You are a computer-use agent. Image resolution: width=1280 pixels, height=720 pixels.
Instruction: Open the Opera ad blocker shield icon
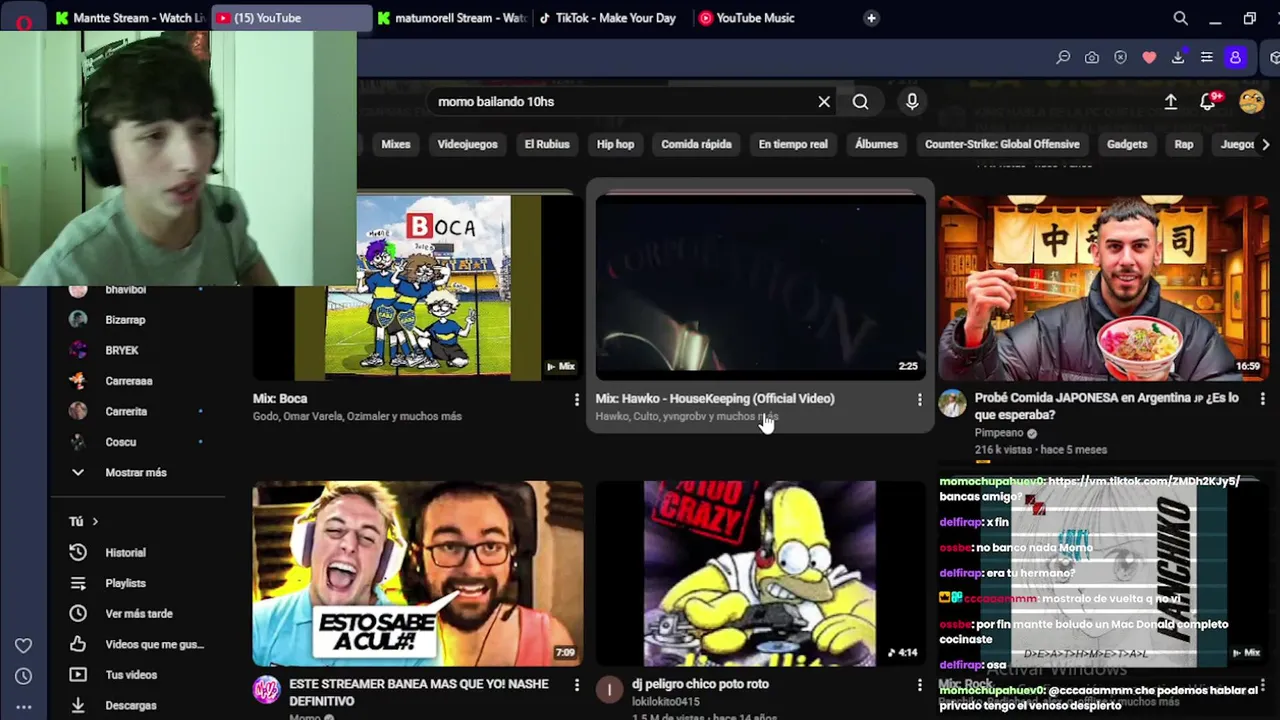click(x=1120, y=58)
